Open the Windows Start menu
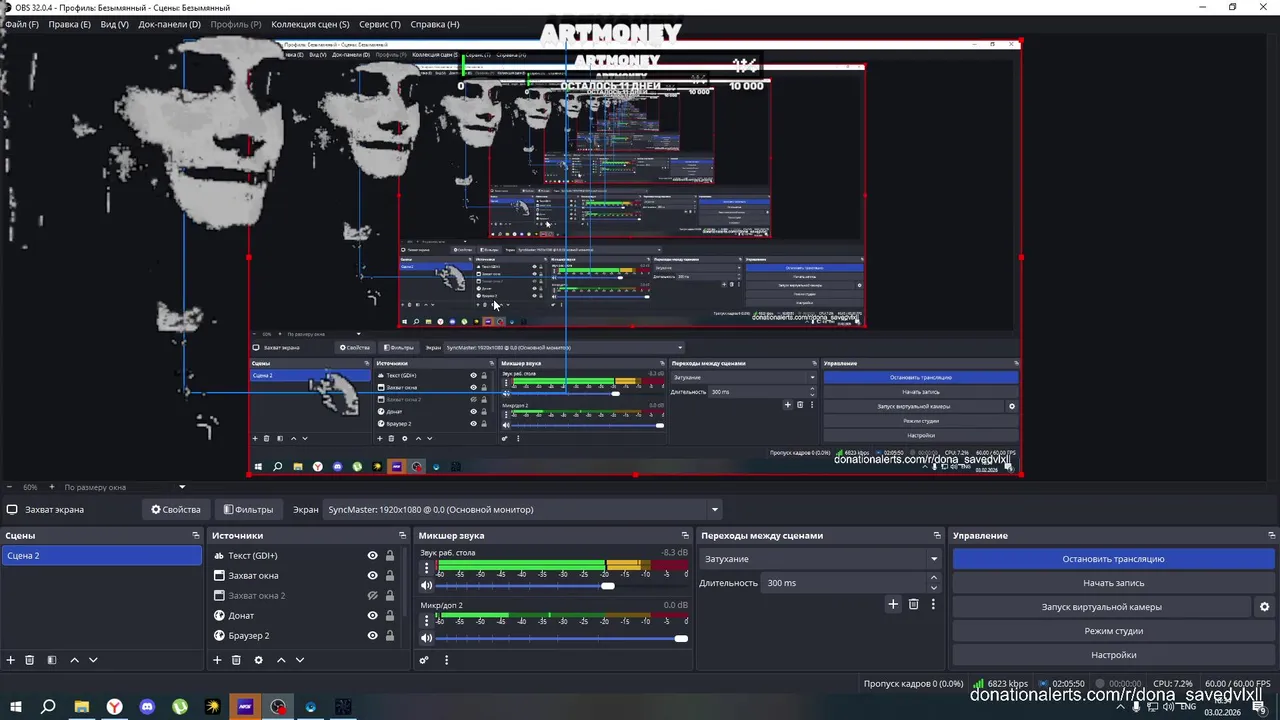 point(15,707)
